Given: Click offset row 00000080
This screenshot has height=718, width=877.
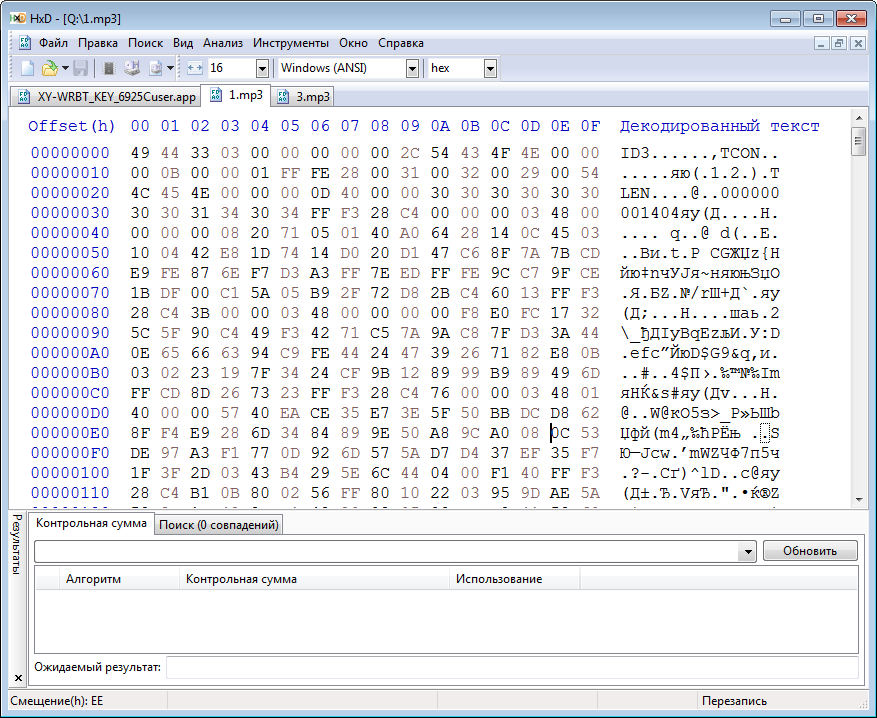Looking at the screenshot, I should [70, 313].
